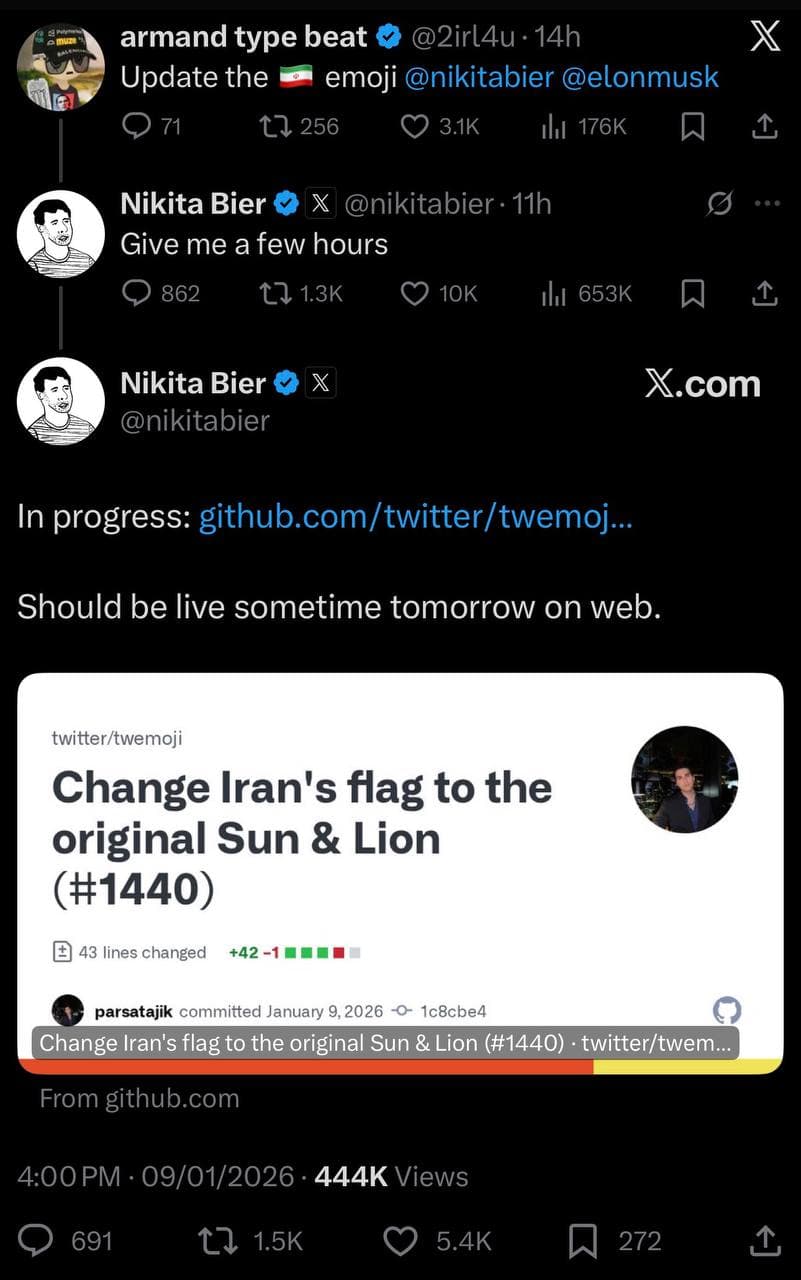Click Nikita Bier's blue verification checkmark
The width and height of the screenshot is (801, 1280).
[286, 382]
